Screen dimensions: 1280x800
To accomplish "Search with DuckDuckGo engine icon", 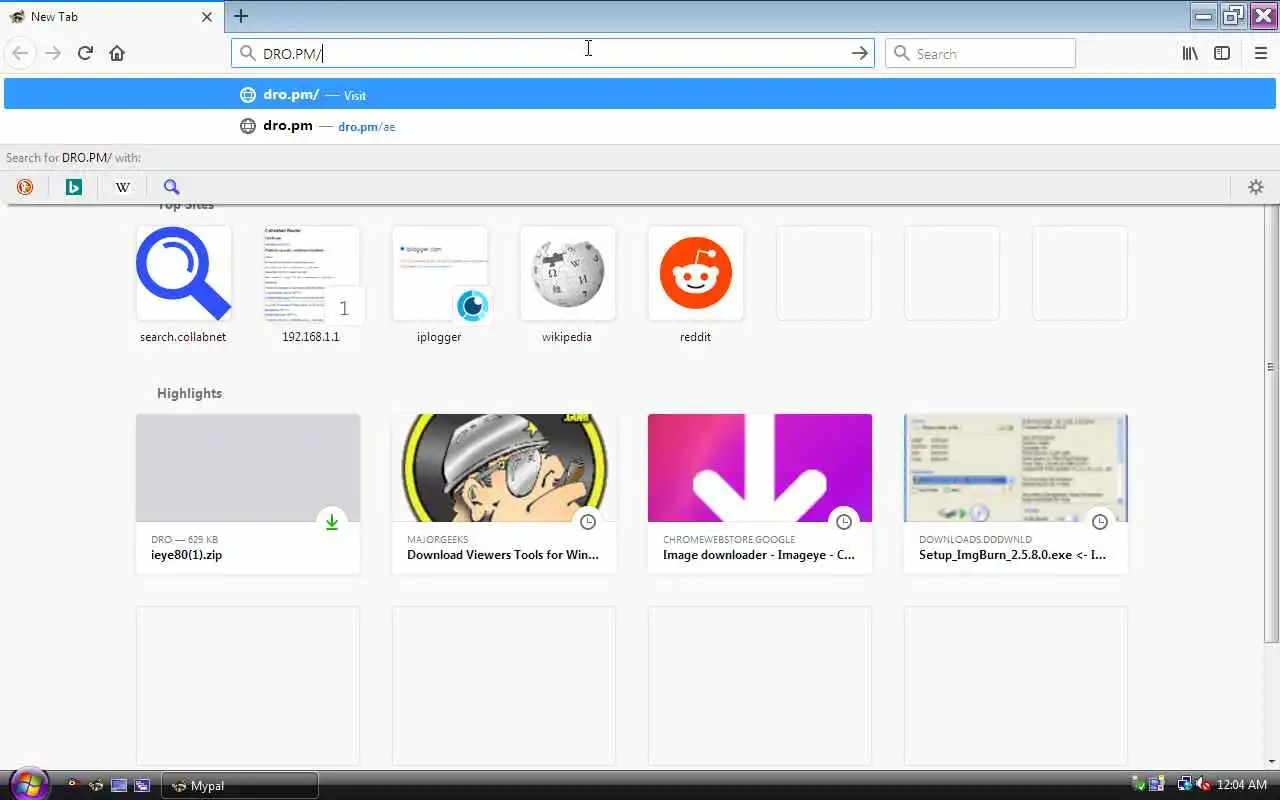I will point(25,187).
